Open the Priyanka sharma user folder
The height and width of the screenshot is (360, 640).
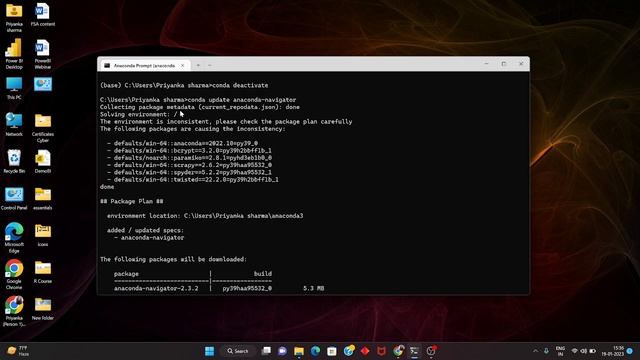(14, 17)
